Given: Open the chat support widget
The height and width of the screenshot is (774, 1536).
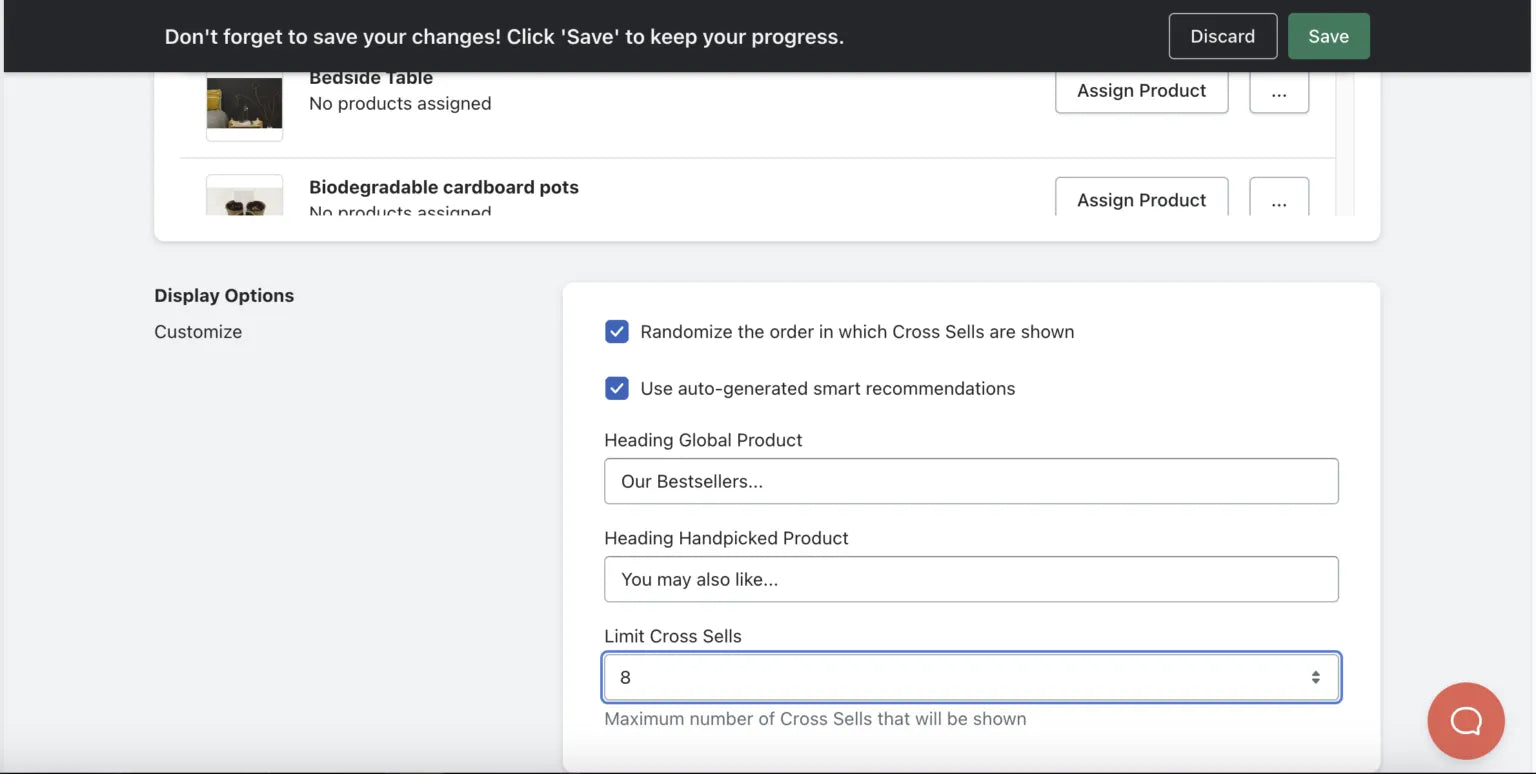Looking at the screenshot, I should (x=1466, y=721).
